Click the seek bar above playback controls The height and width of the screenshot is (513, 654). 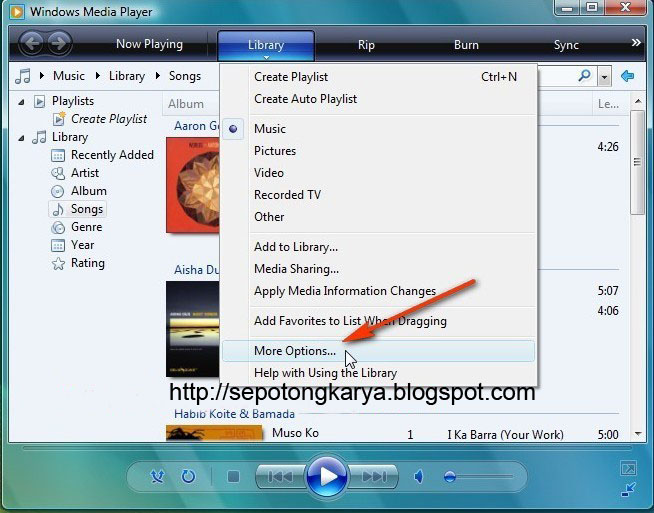327,448
